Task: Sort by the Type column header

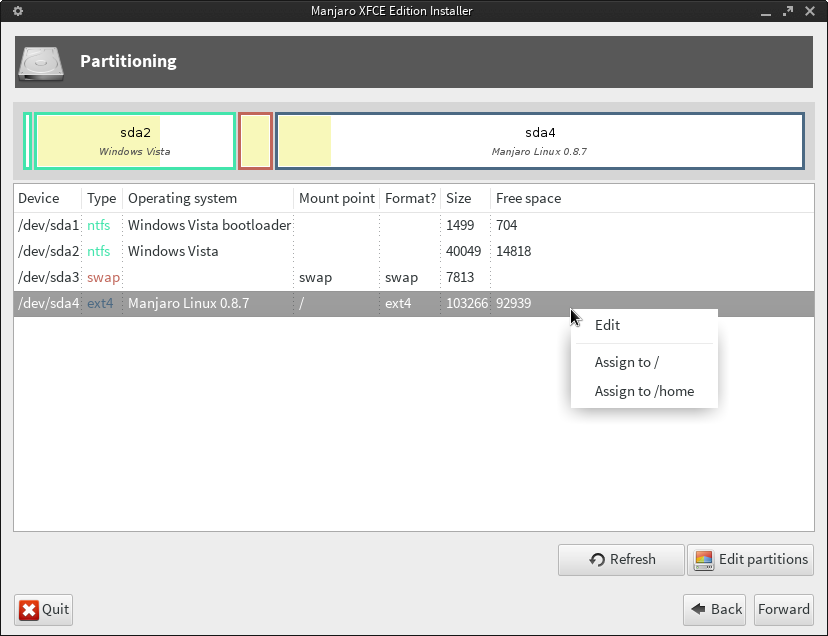Action: pyautogui.click(x=102, y=198)
